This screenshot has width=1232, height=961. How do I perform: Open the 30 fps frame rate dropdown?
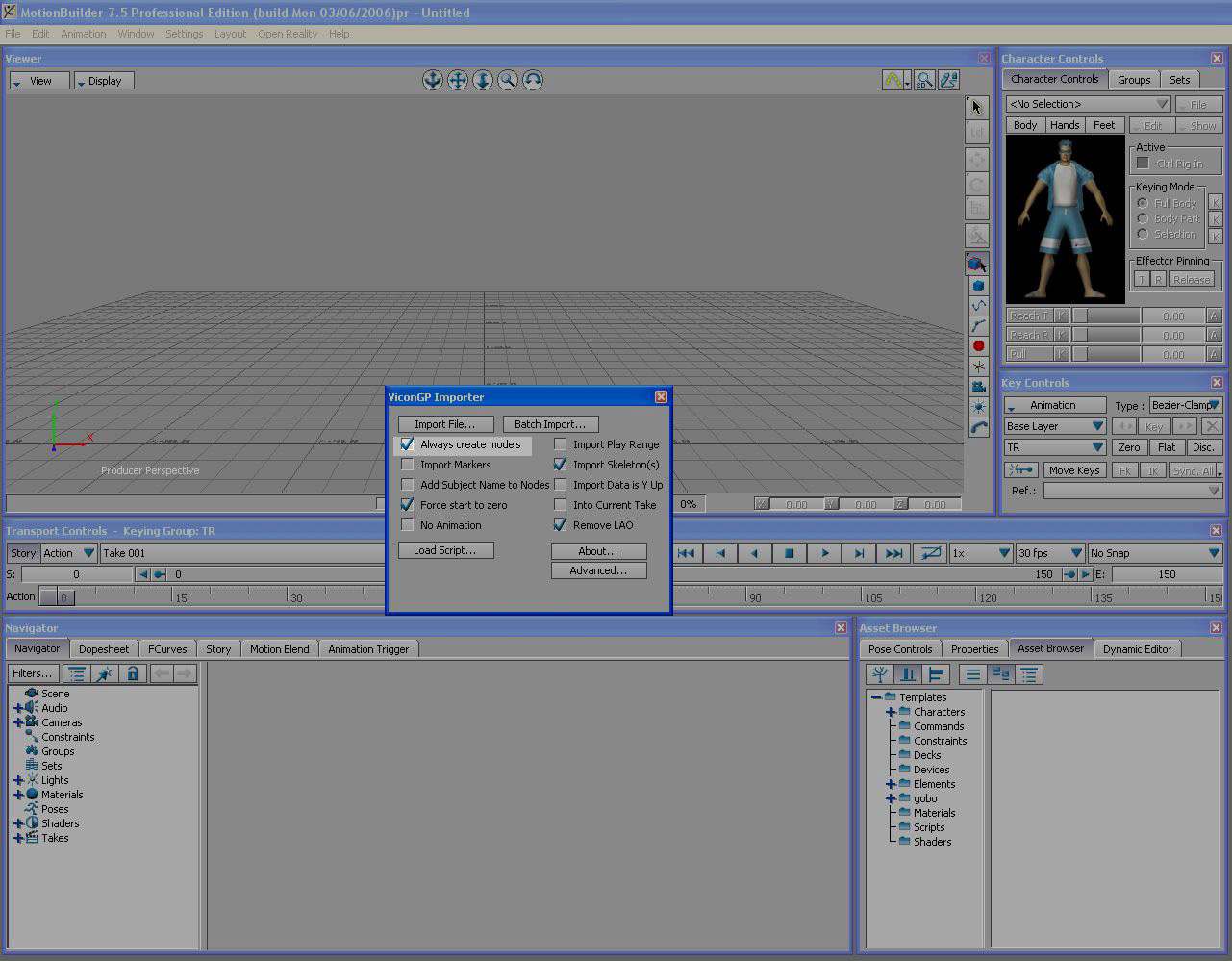[x=1050, y=553]
